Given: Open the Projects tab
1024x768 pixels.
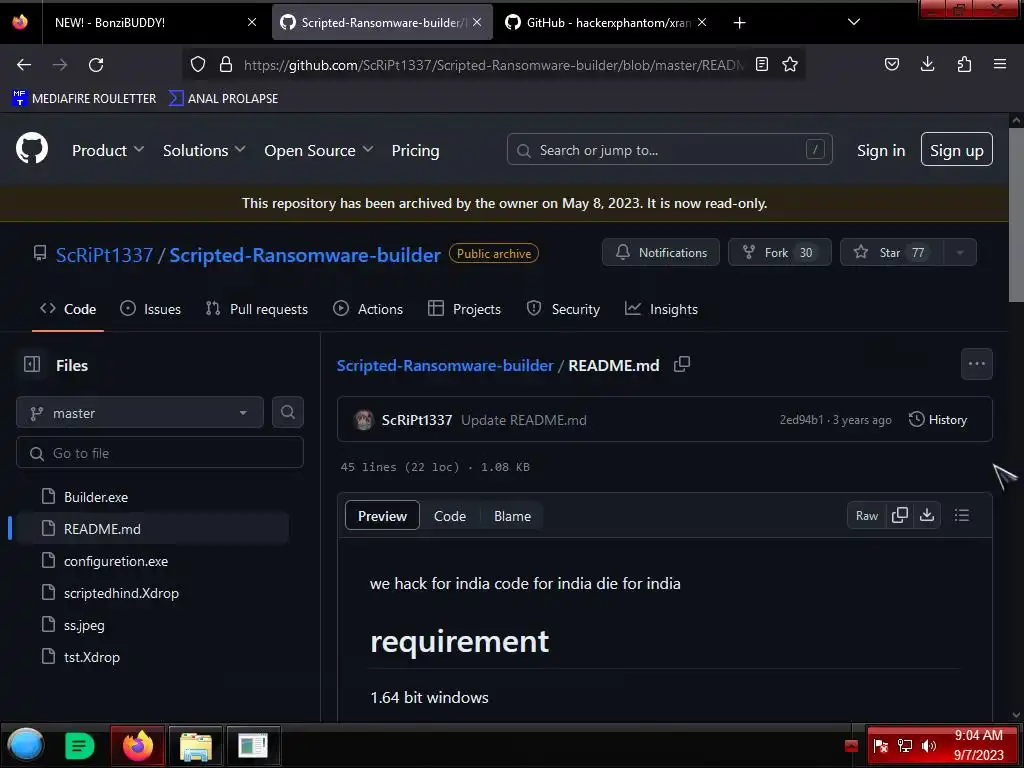Looking at the screenshot, I should click(x=464, y=309).
